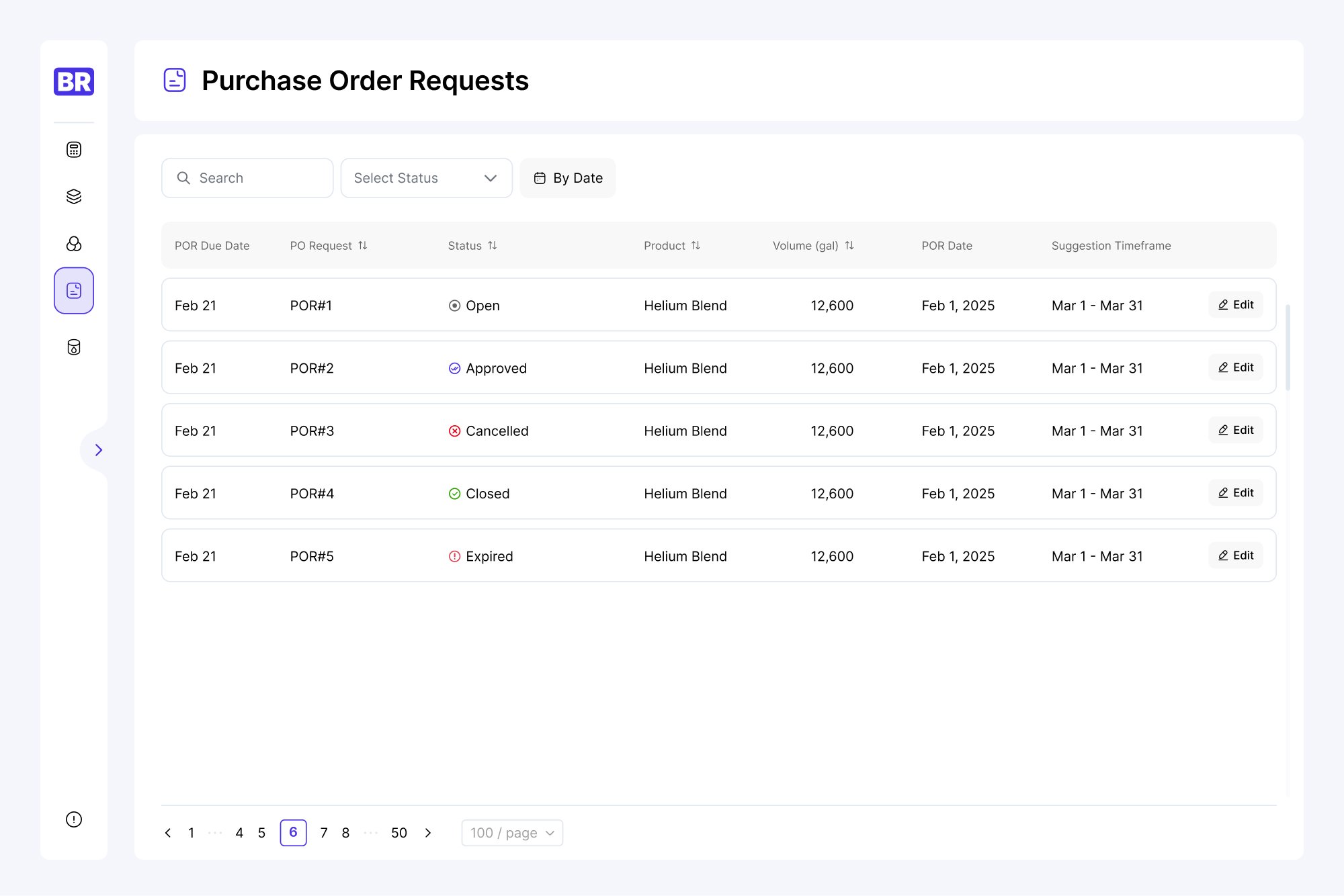Select the purchase order requests sidebar icon
Image resolution: width=1344 pixels, height=896 pixels.
(74, 291)
